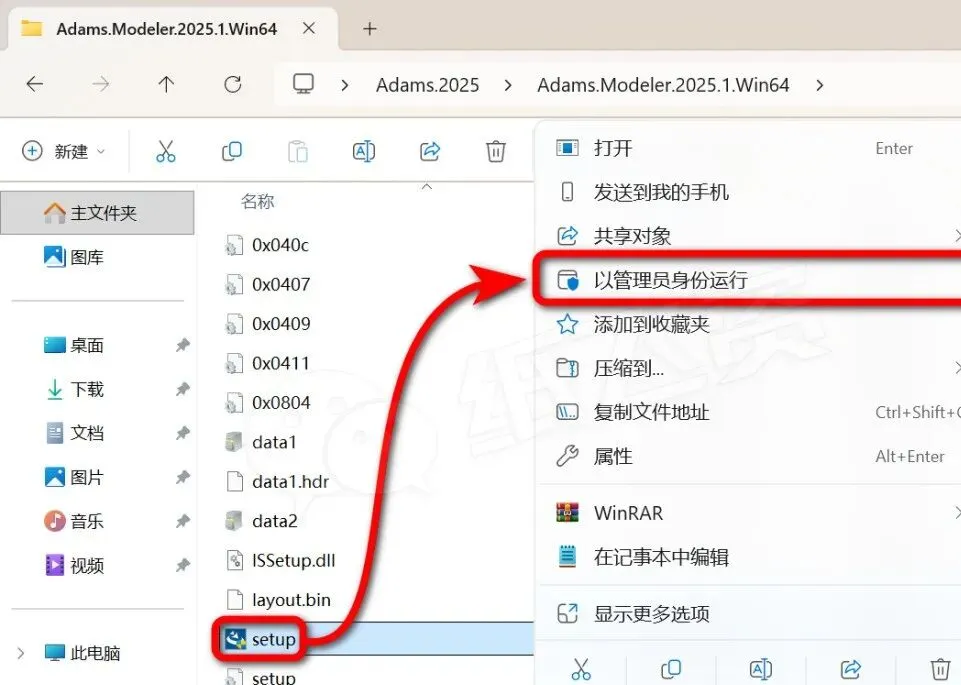Select 以管理员身份运行 option
The image size is (961, 685).
coord(748,280)
